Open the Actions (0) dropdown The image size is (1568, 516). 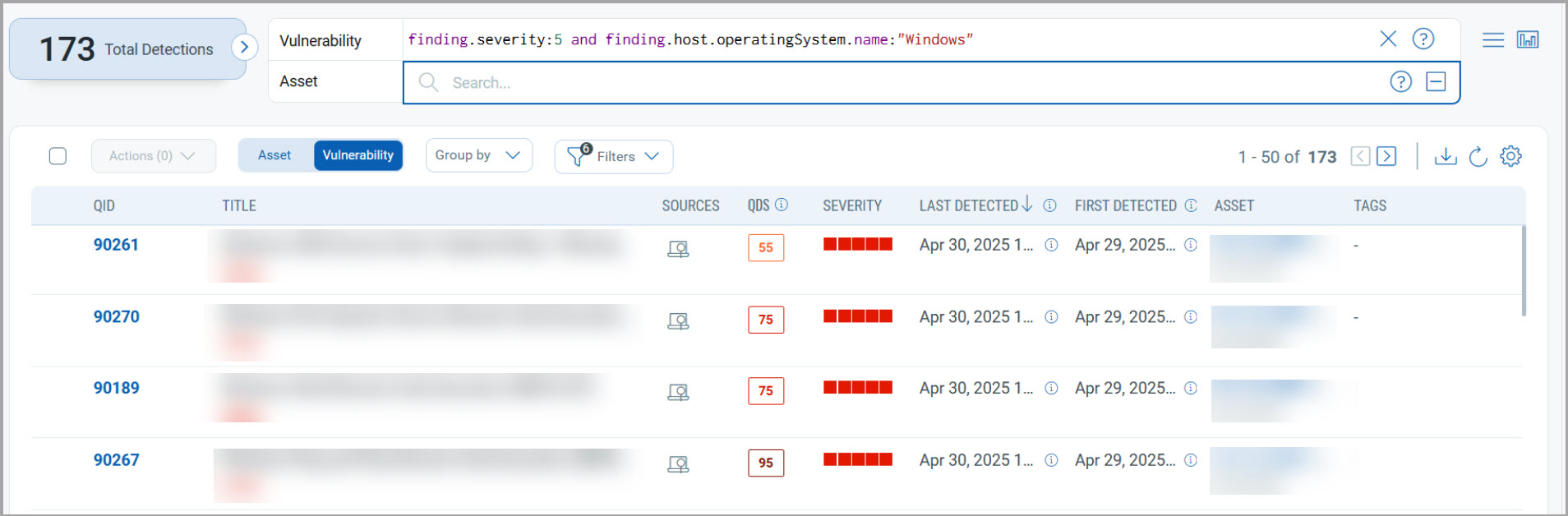pyautogui.click(x=153, y=156)
